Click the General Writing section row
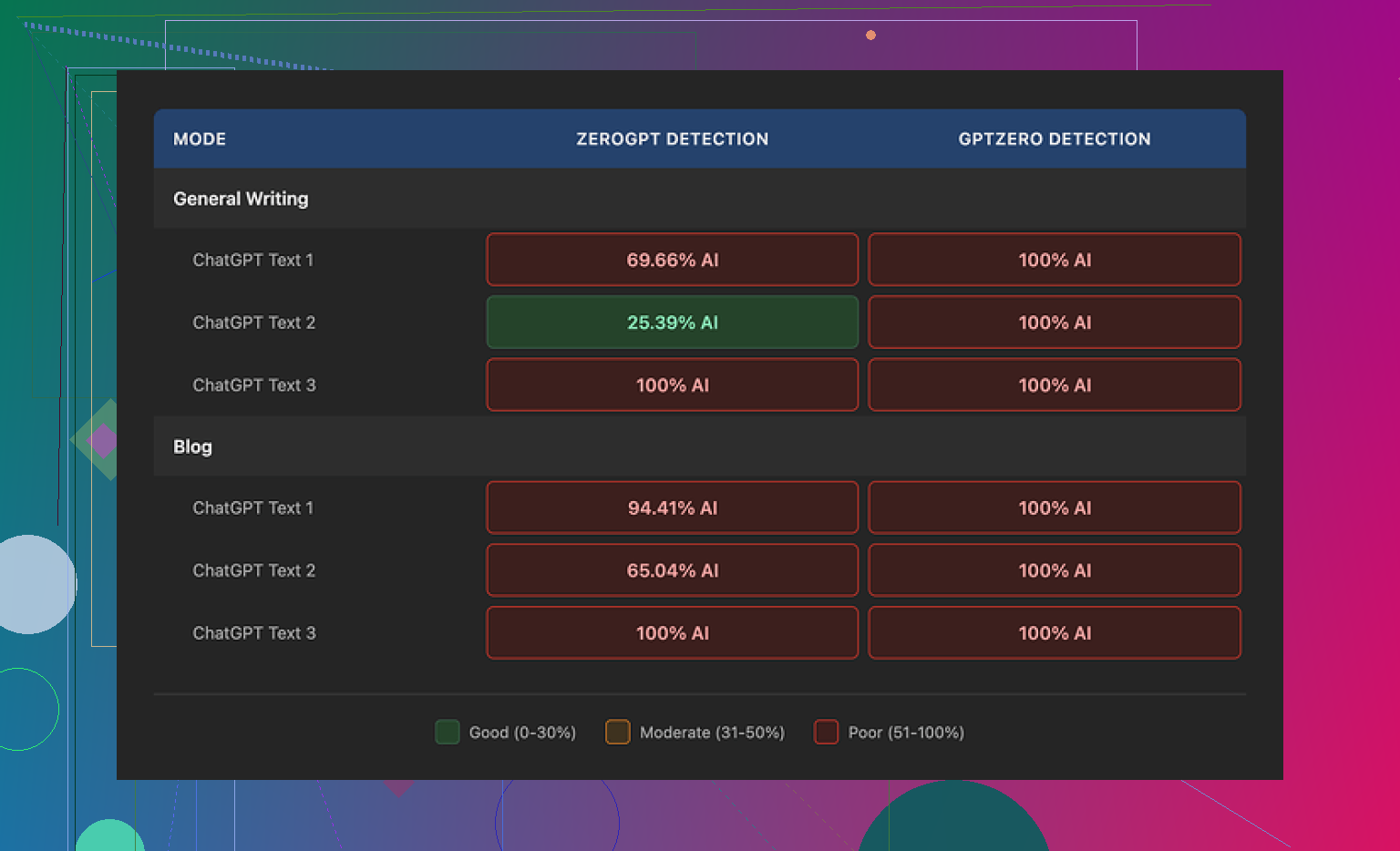The height and width of the screenshot is (851, 1400). (x=241, y=199)
